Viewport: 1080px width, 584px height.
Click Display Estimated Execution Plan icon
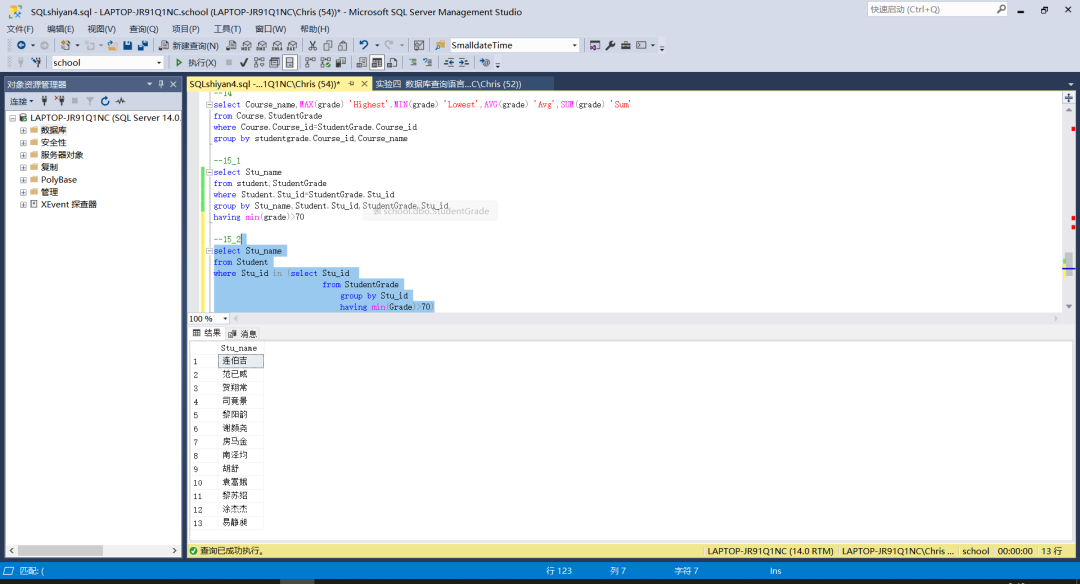click(259, 63)
